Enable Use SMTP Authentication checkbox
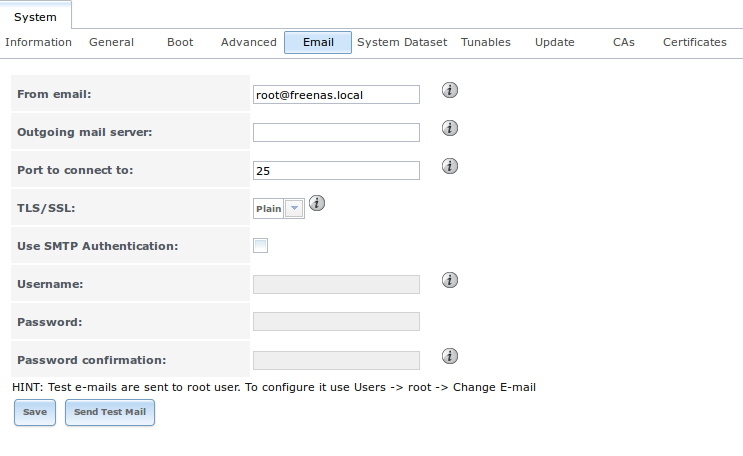Image resolution: width=743 pixels, height=456 pixels. 261,246
